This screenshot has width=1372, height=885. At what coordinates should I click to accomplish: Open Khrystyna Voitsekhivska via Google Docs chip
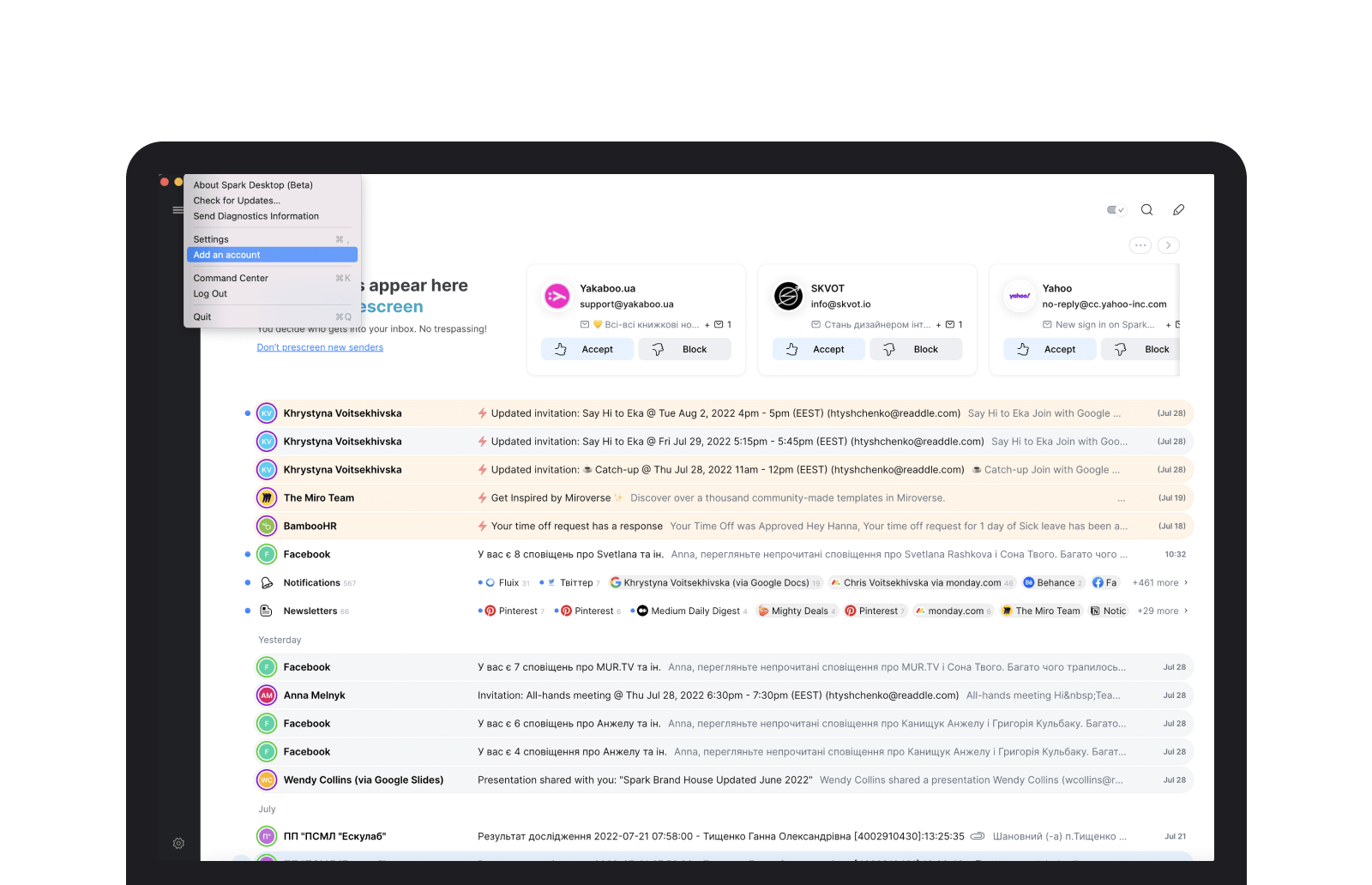click(715, 583)
